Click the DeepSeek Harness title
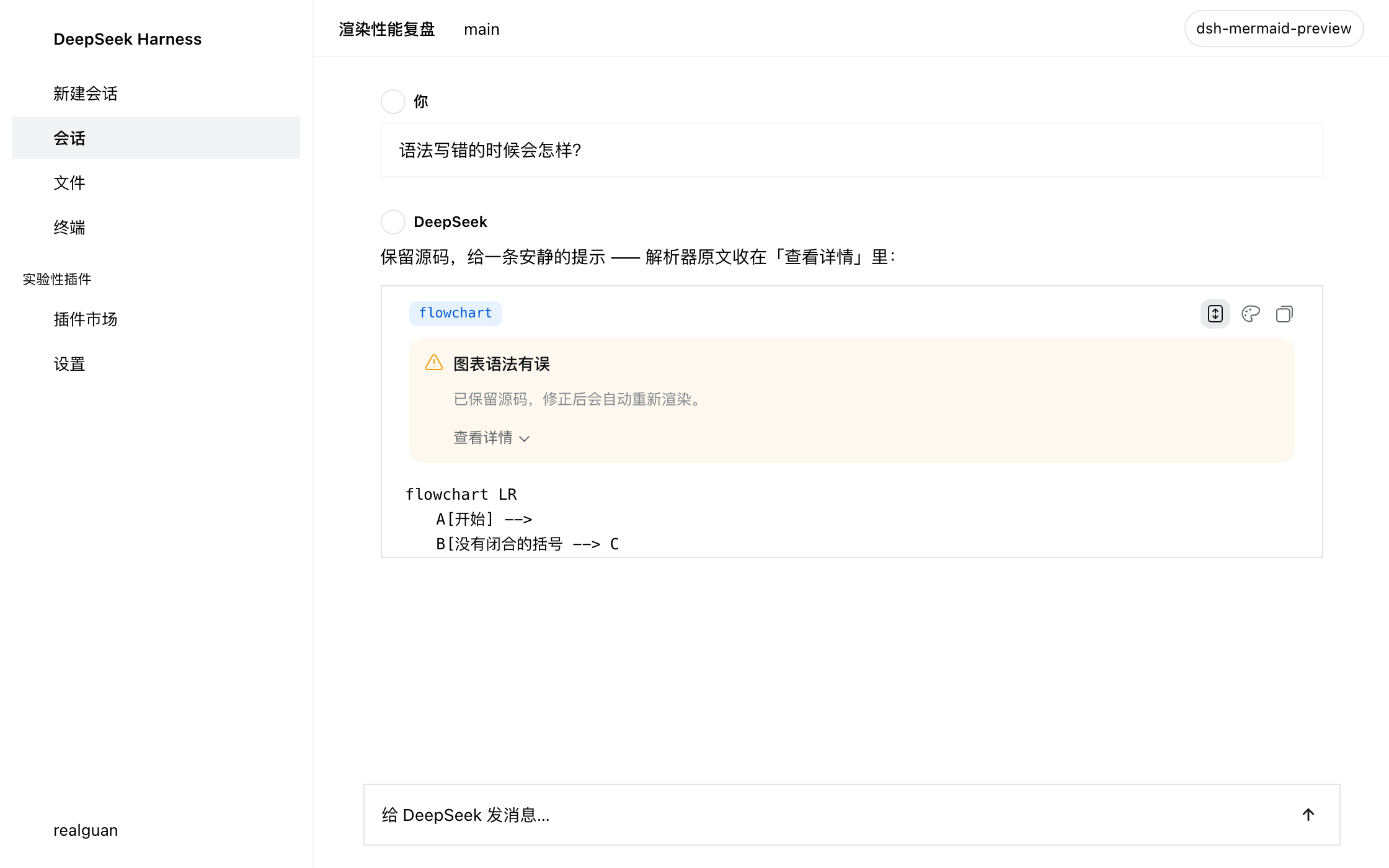This screenshot has width=1389, height=868. (x=128, y=39)
